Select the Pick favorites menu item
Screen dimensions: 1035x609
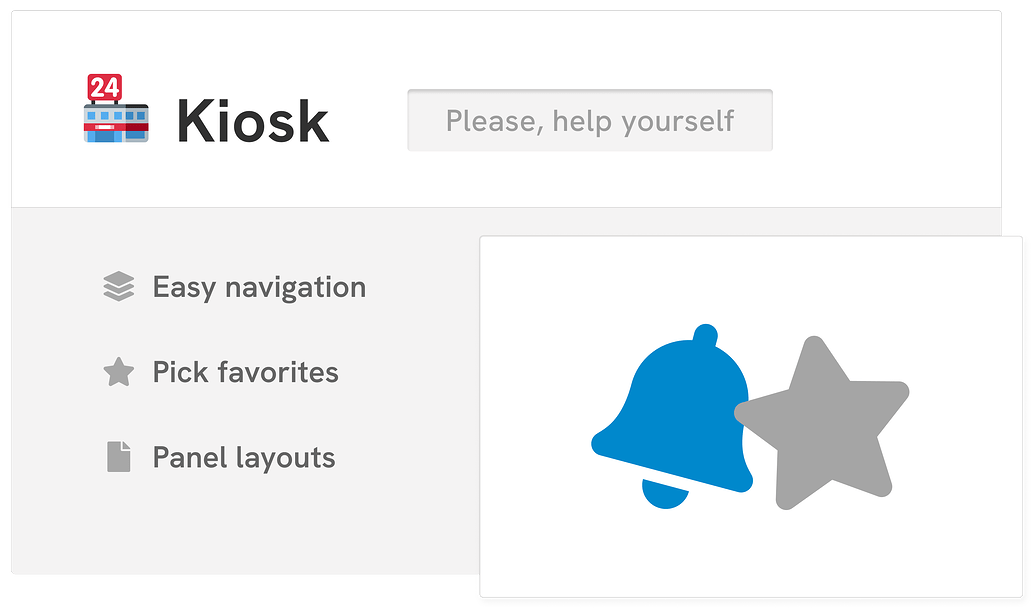[245, 373]
